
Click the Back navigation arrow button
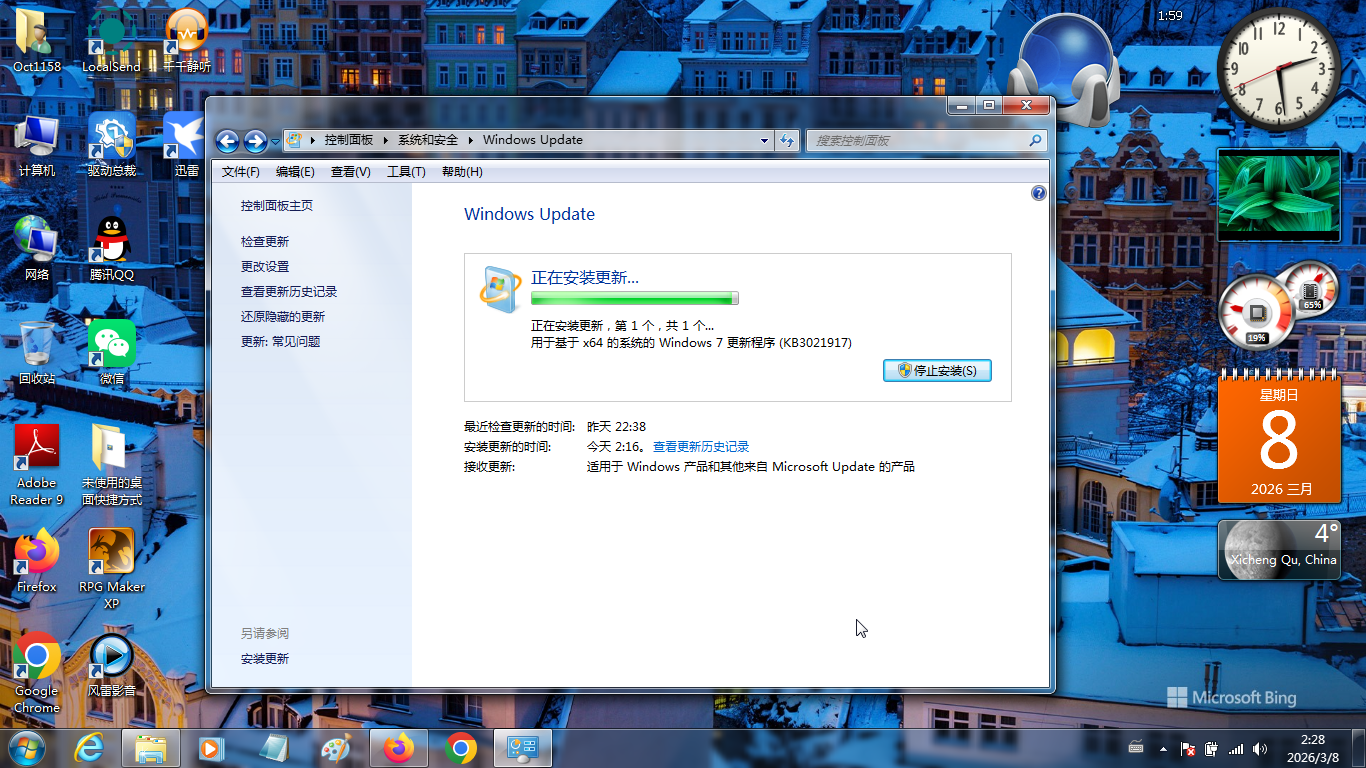point(227,141)
